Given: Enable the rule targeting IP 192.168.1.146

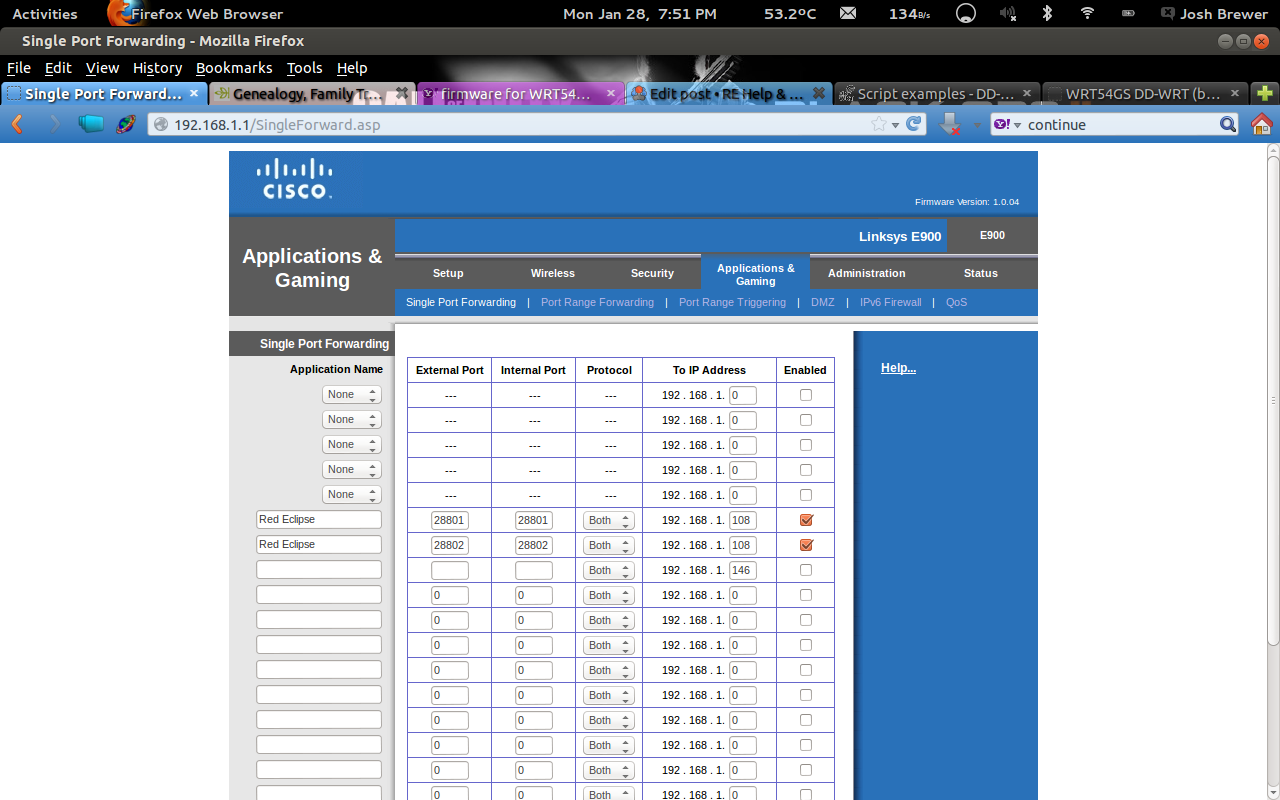Looking at the screenshot, I should point(806,570).
